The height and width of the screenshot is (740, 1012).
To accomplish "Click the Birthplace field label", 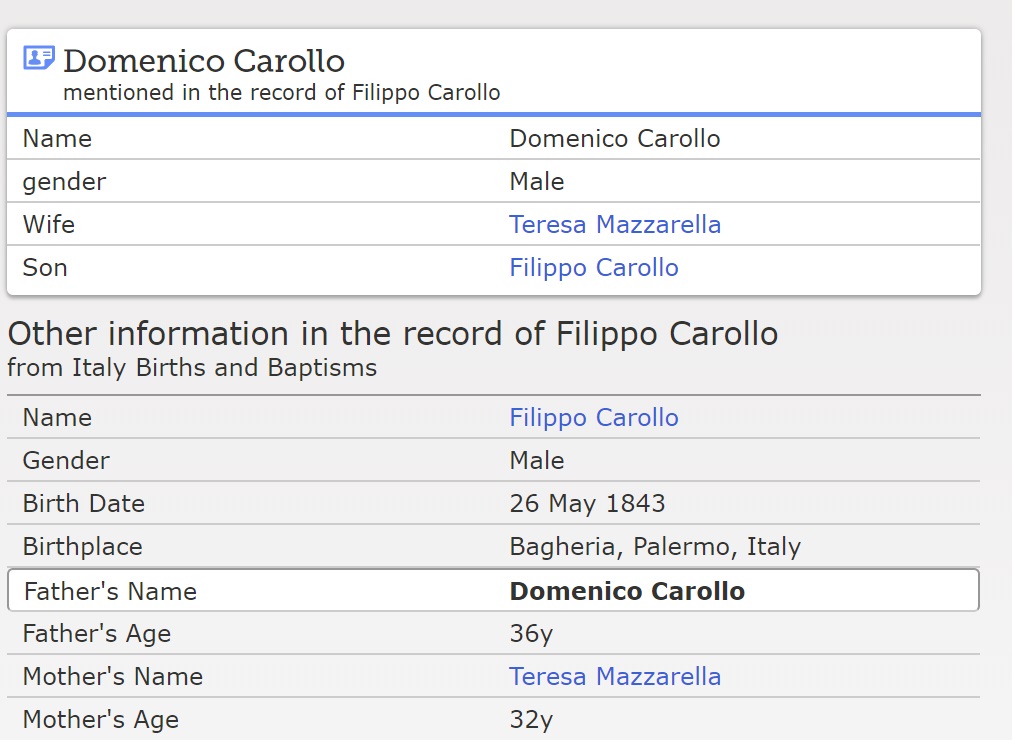I will tap(82, 547).
